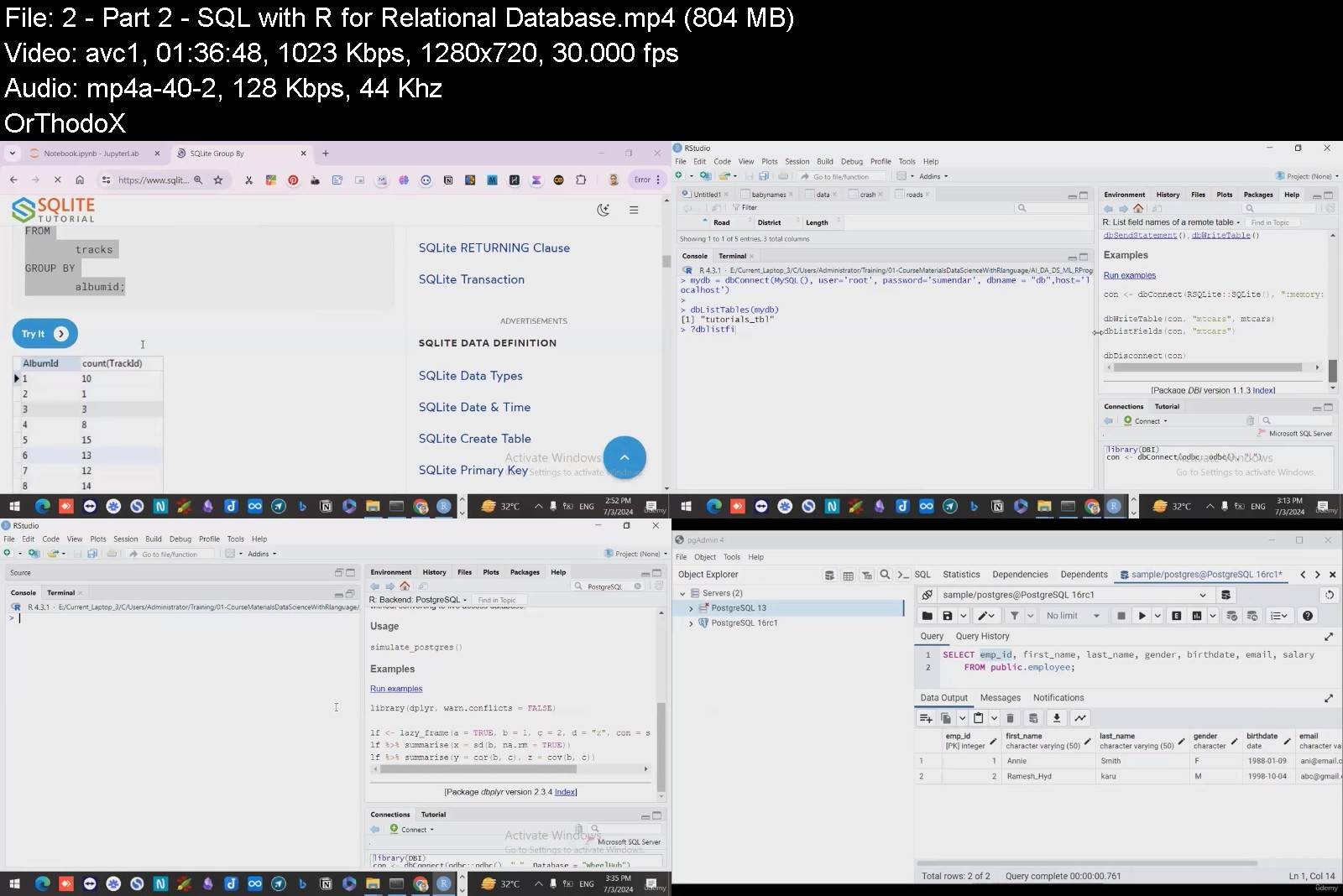This screenshot has width=1343, height=896.
Task: Open pgAdmin Object menu
Action: pos(705,557)
